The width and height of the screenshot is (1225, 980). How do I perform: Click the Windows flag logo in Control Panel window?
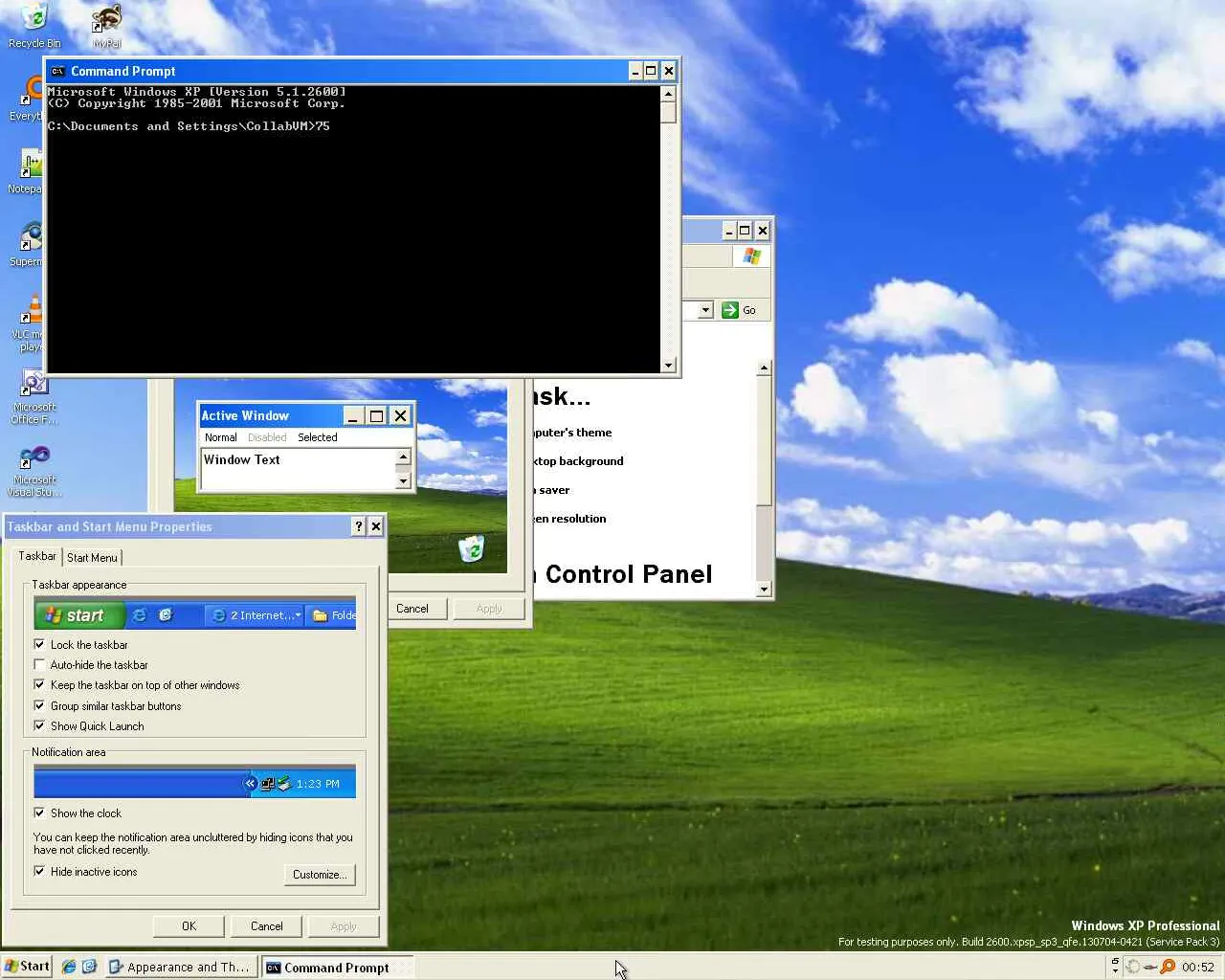[x=752, y=256]
